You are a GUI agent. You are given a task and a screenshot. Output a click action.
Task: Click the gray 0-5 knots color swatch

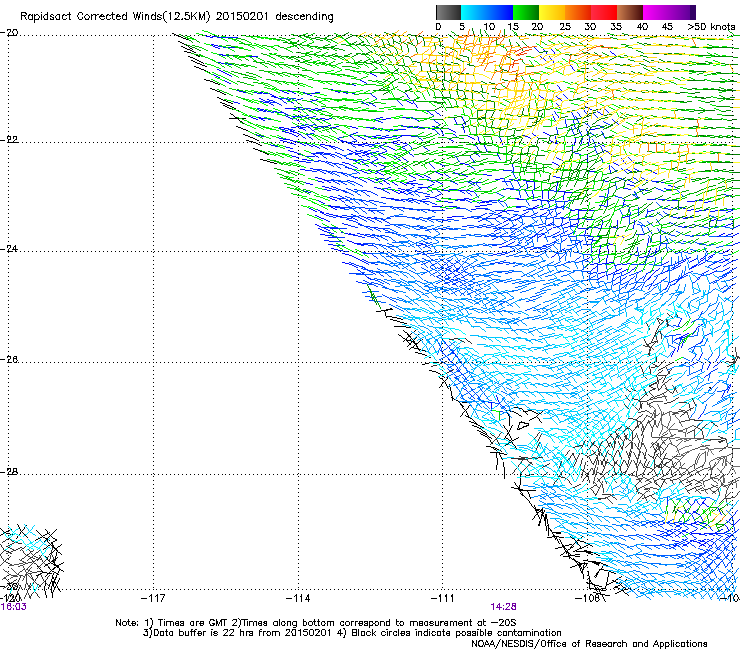pos(448,12)
